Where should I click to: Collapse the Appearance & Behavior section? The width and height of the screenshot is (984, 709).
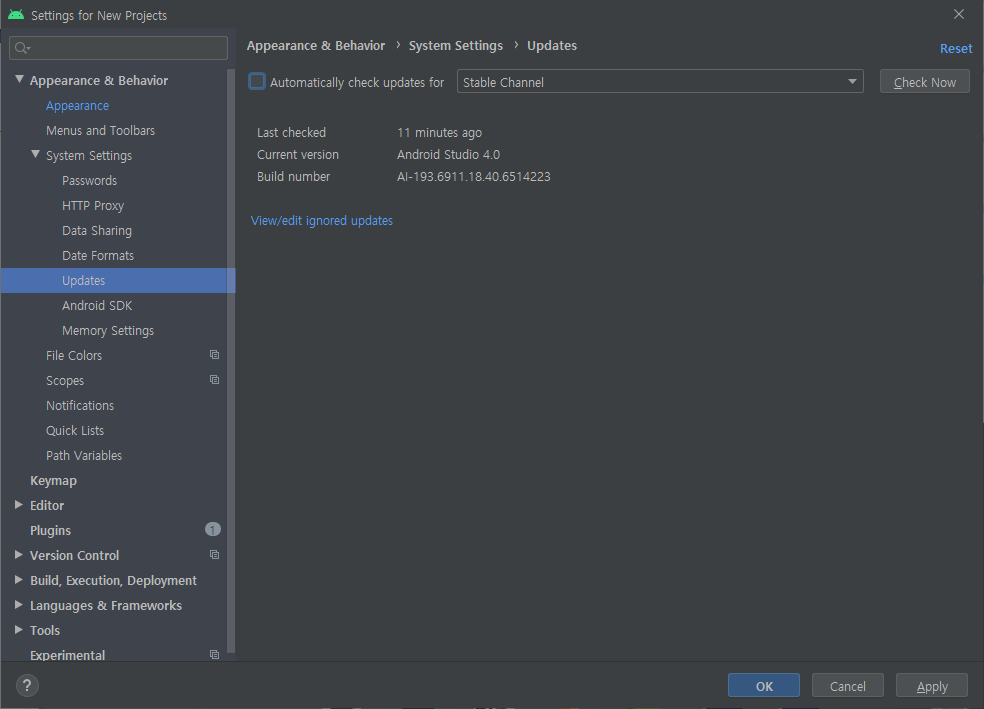coord(19,80)
